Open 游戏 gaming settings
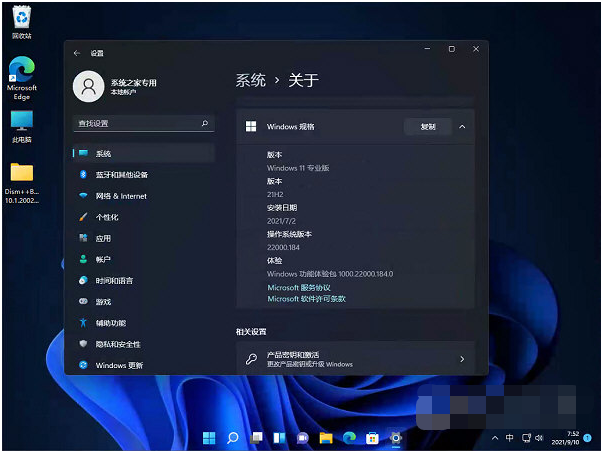This screenshot has height=455, width=603. pyautogui.click(x=103, y=302)
